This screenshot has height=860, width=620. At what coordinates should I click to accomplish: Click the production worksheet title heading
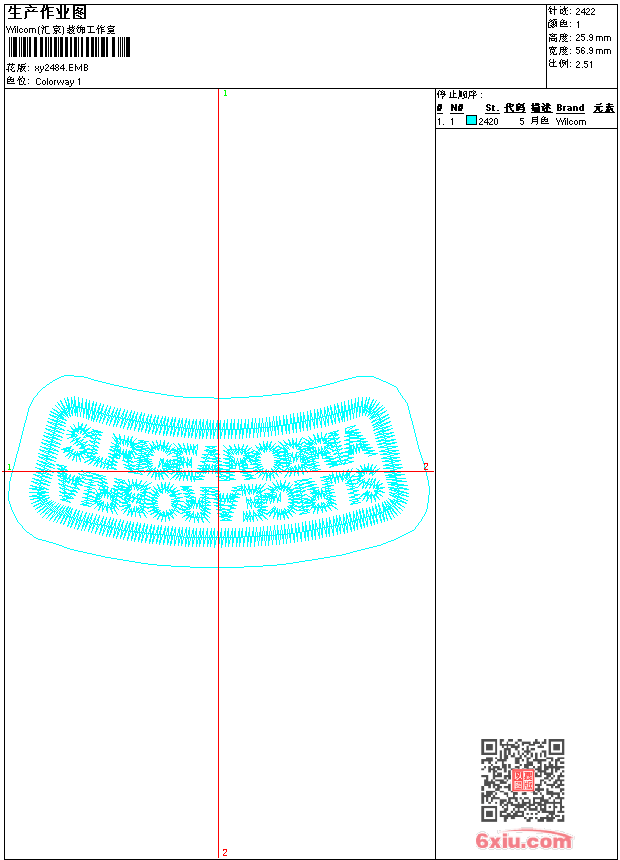tap(47, 13)
